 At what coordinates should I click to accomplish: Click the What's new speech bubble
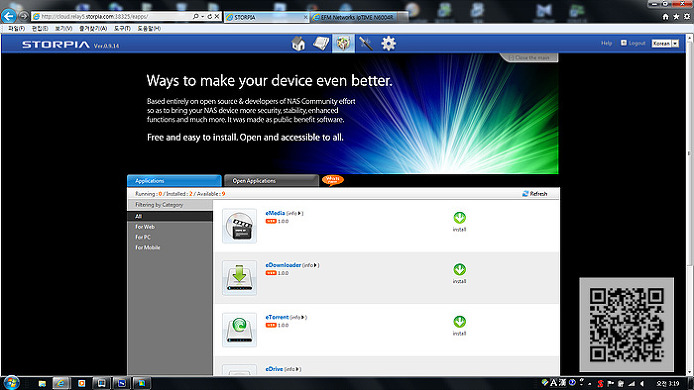[333, 180]
